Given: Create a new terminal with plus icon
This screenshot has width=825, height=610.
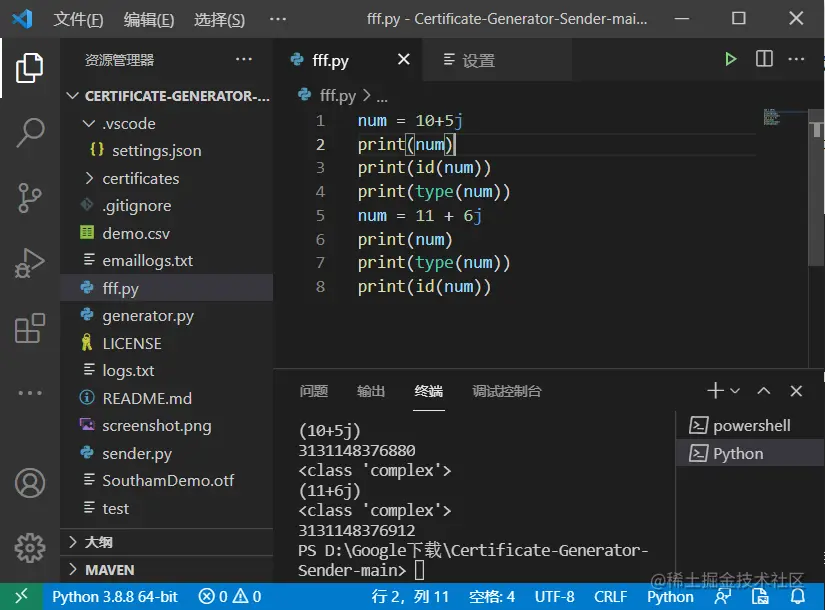Looking at the screenshot, I should pyautogui.click(x=715, y=391).
